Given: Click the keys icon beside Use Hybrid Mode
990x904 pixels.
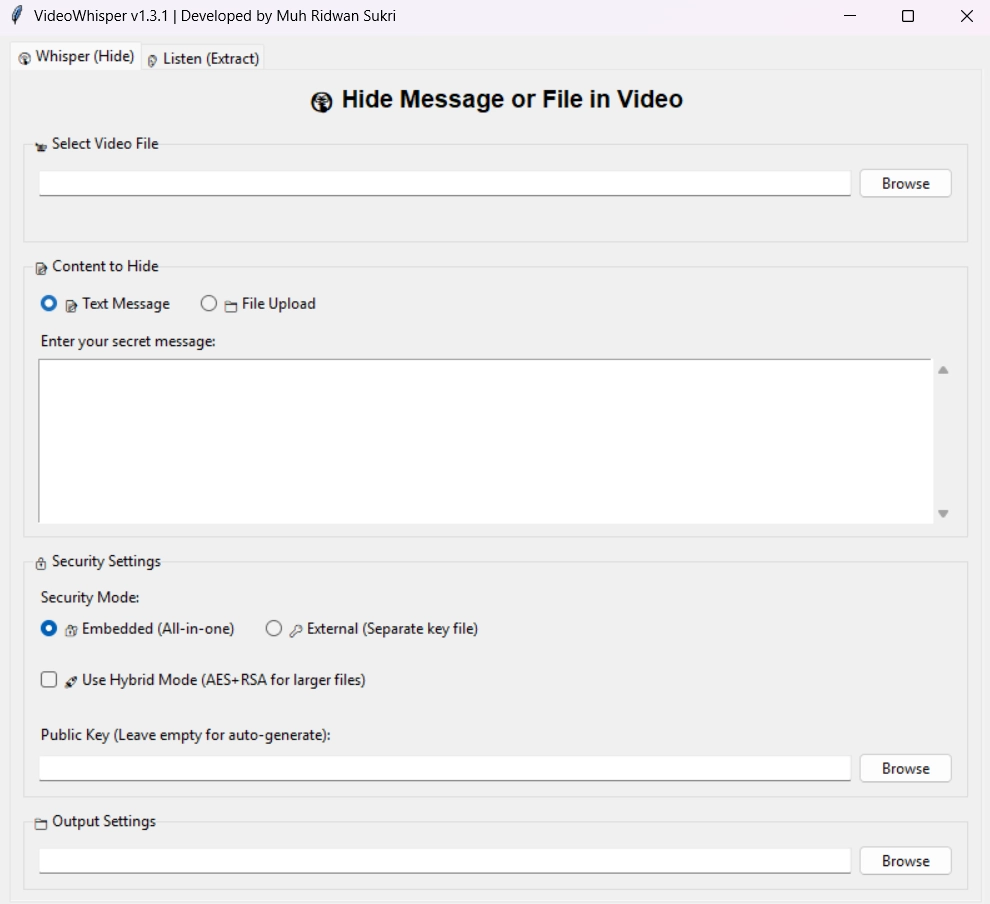Looking at the screenshot, I should 69,680.
